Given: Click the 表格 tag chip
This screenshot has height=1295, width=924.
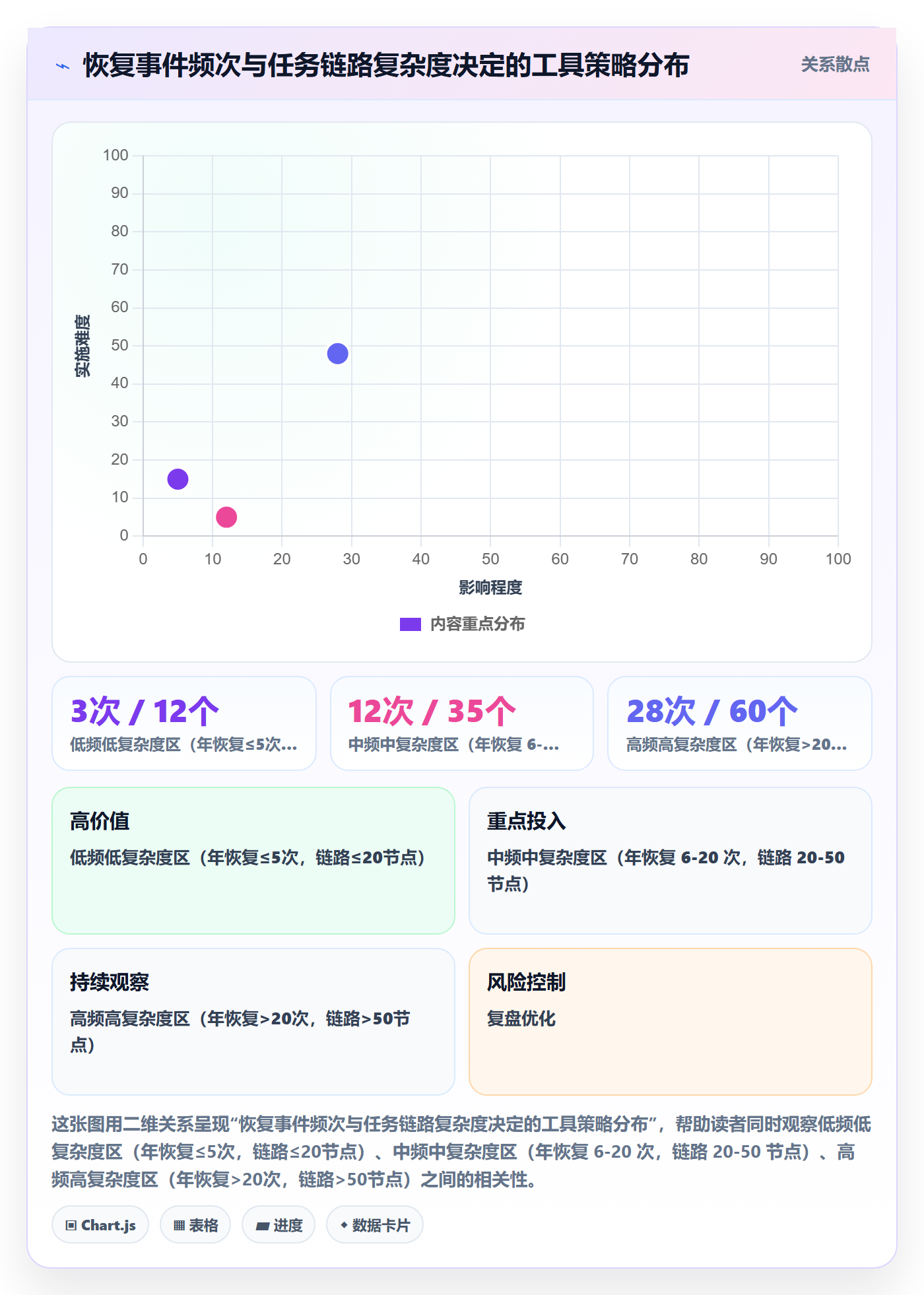Looking at the screenshot, I should 195,1225.
